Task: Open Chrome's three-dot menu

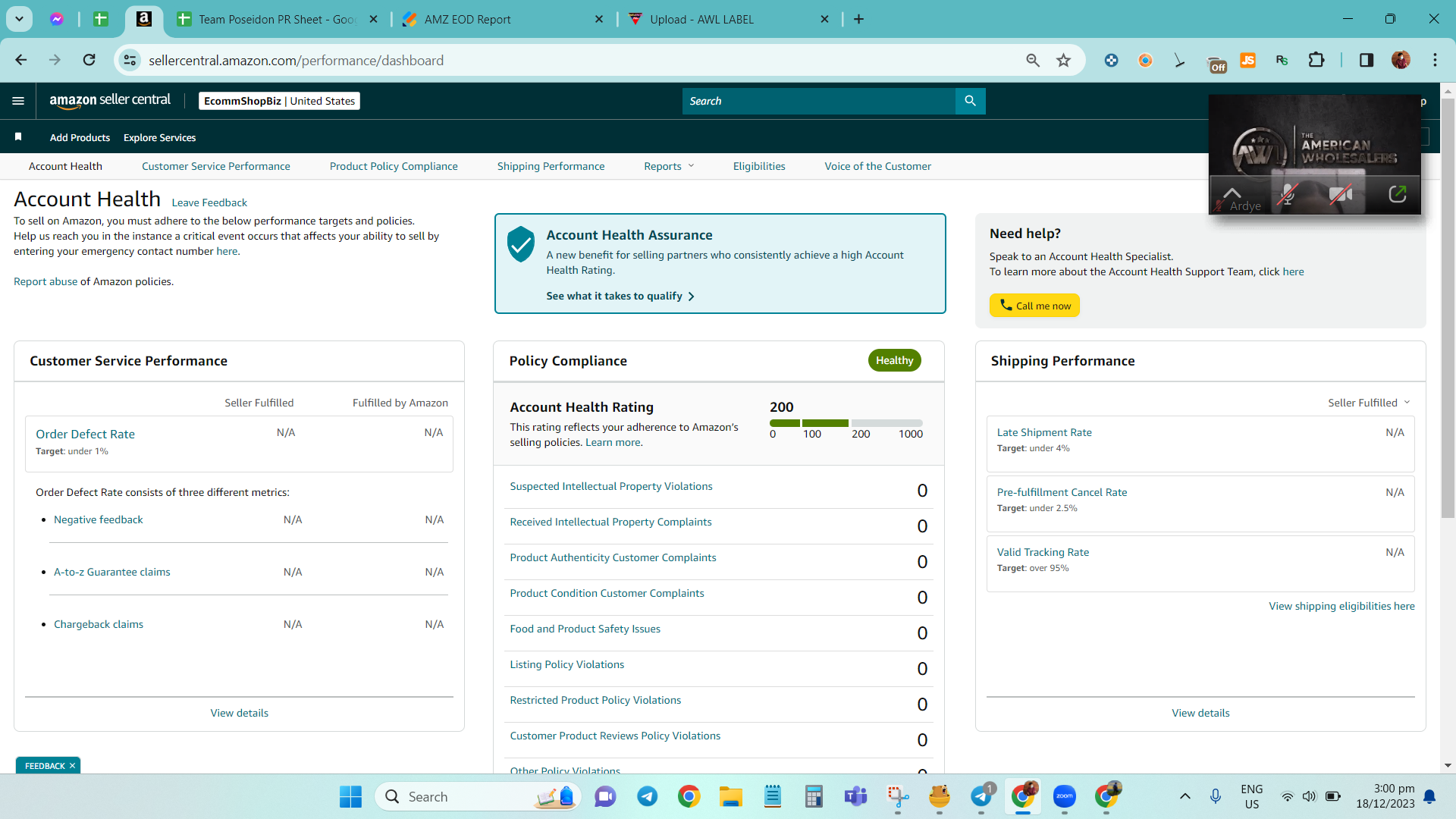Action: click(1435, 60)
